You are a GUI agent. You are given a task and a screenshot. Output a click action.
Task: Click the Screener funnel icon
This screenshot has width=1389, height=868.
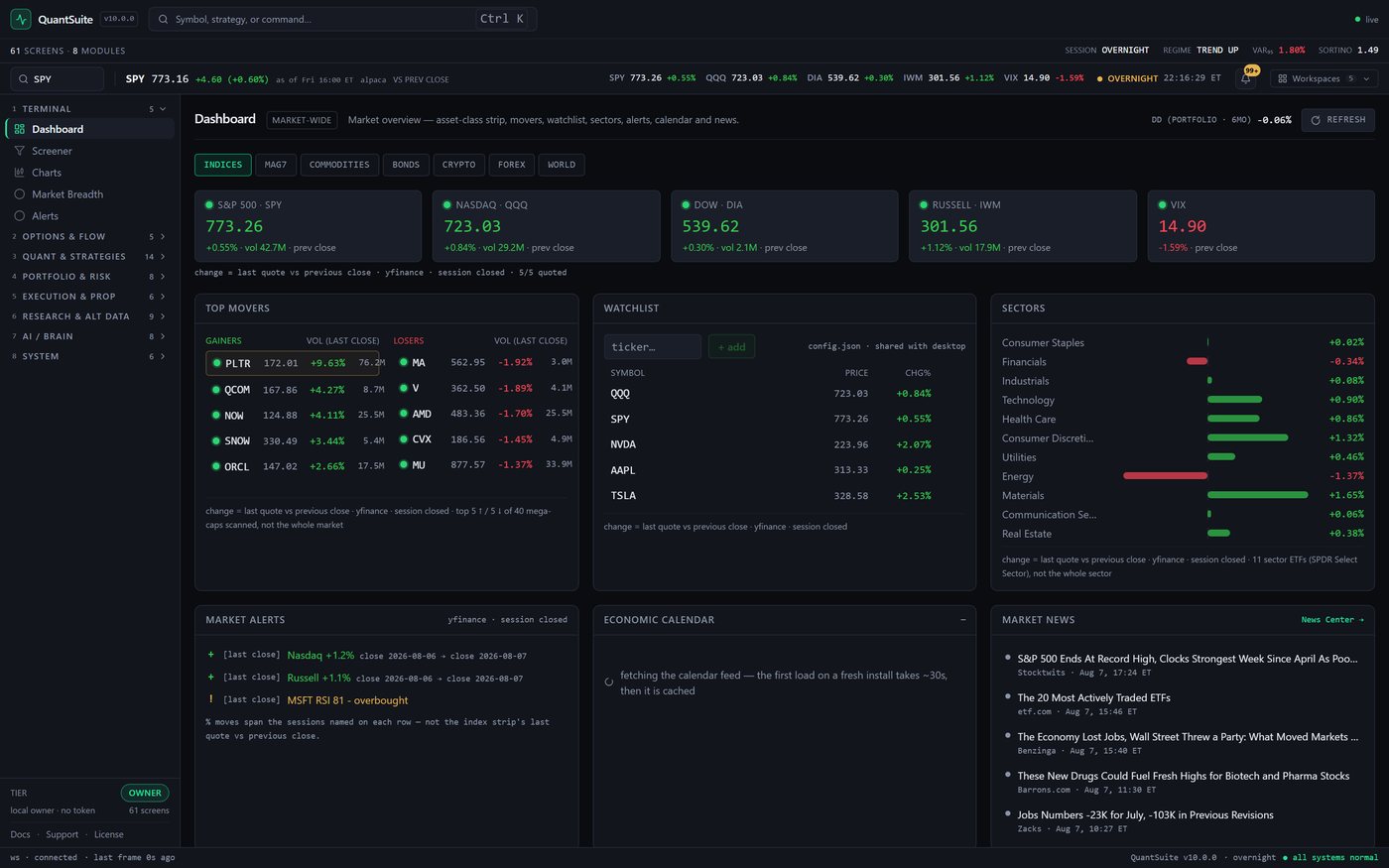tap(19, 151)
